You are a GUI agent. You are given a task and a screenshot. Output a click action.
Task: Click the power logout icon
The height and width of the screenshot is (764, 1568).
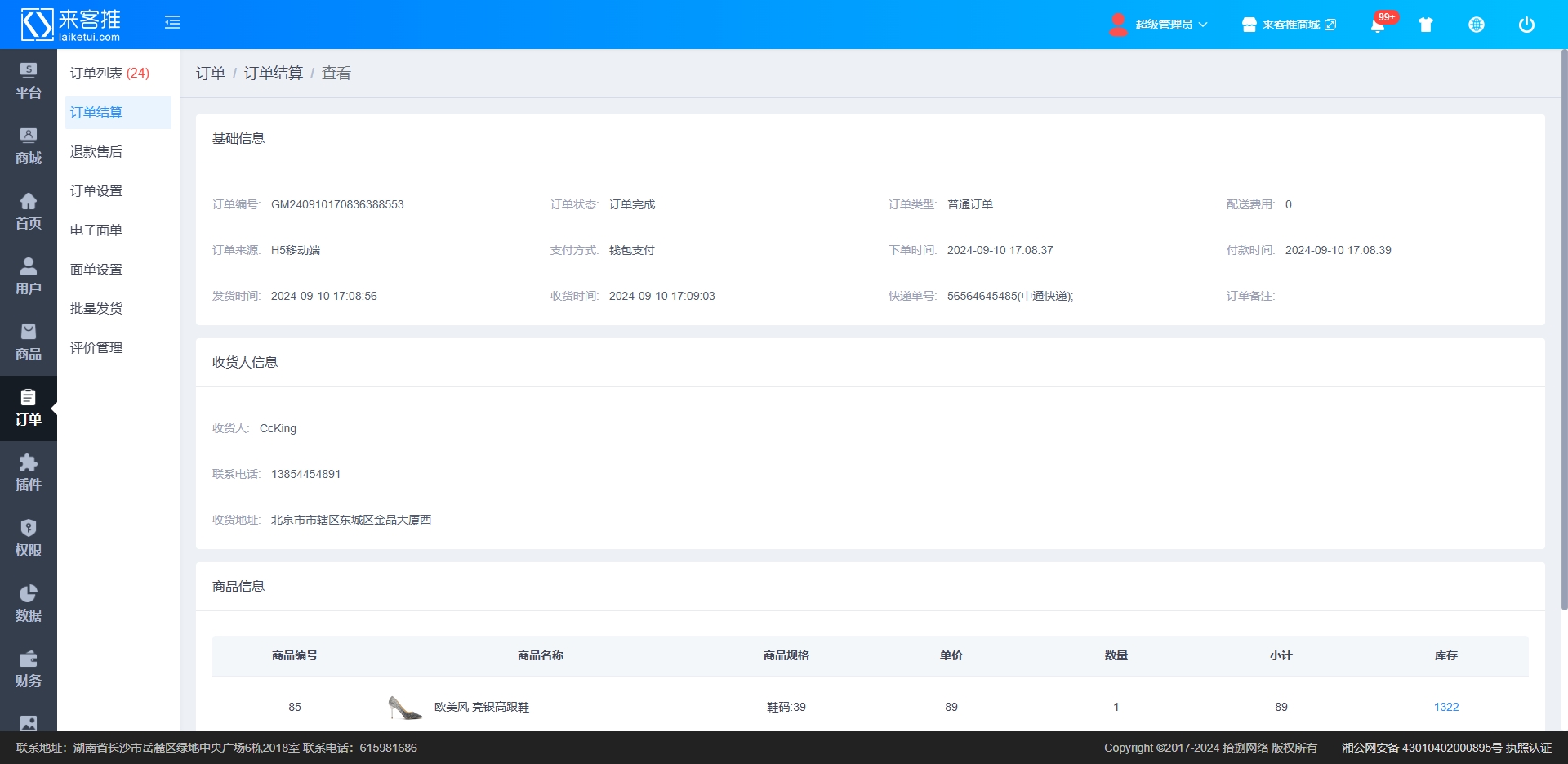1526,25
